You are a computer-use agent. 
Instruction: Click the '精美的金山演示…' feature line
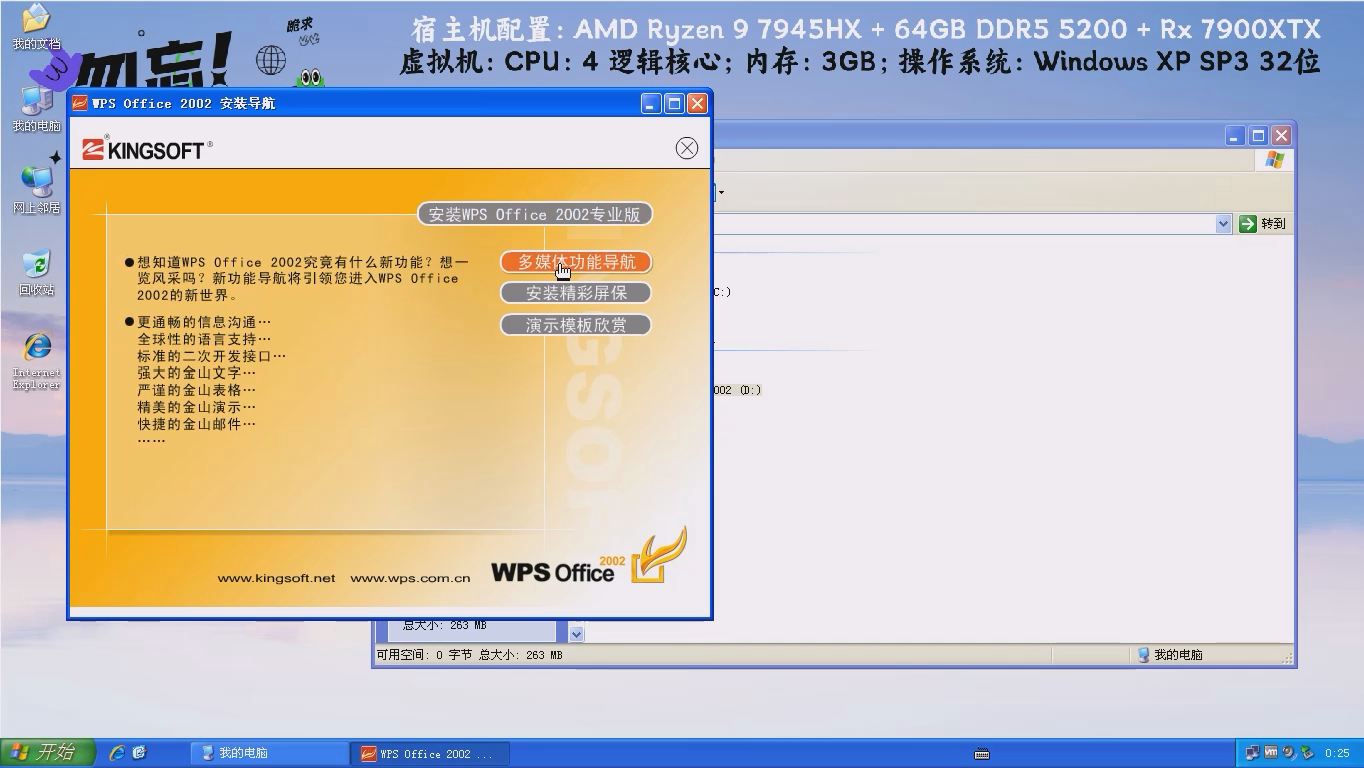197,407
